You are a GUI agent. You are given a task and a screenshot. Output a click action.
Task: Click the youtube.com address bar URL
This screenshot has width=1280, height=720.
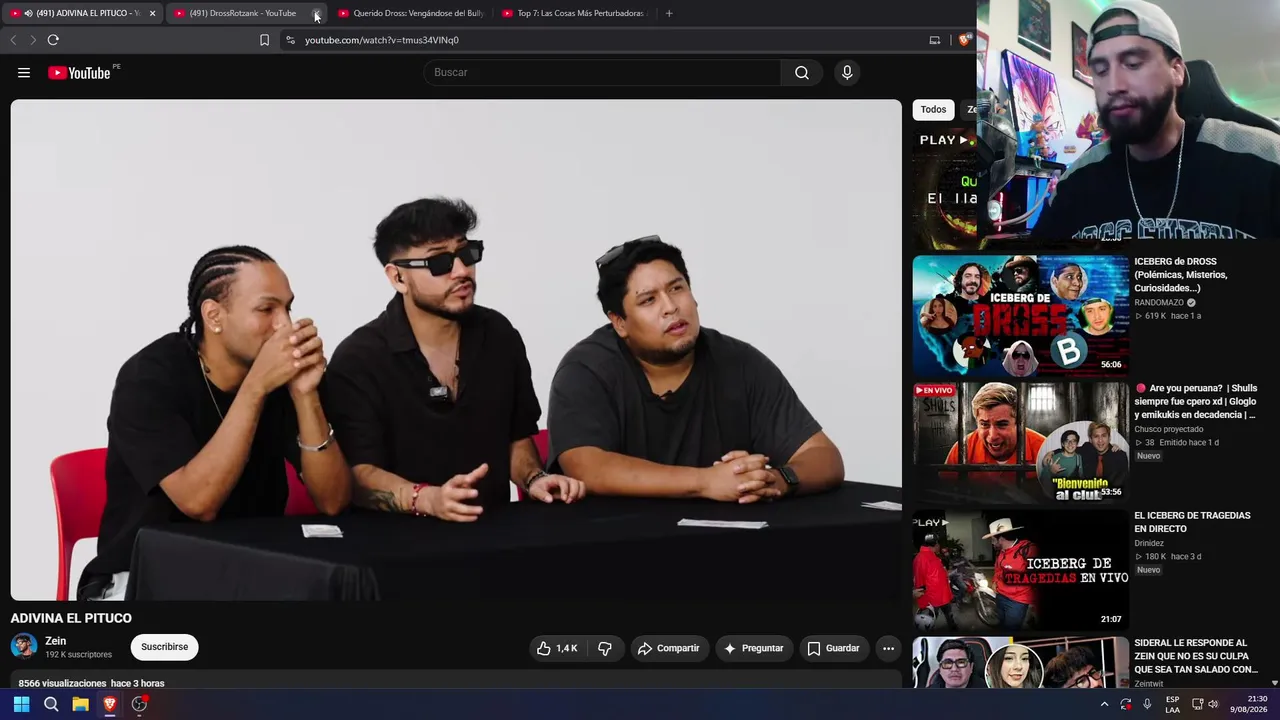[x=382, y=40]
